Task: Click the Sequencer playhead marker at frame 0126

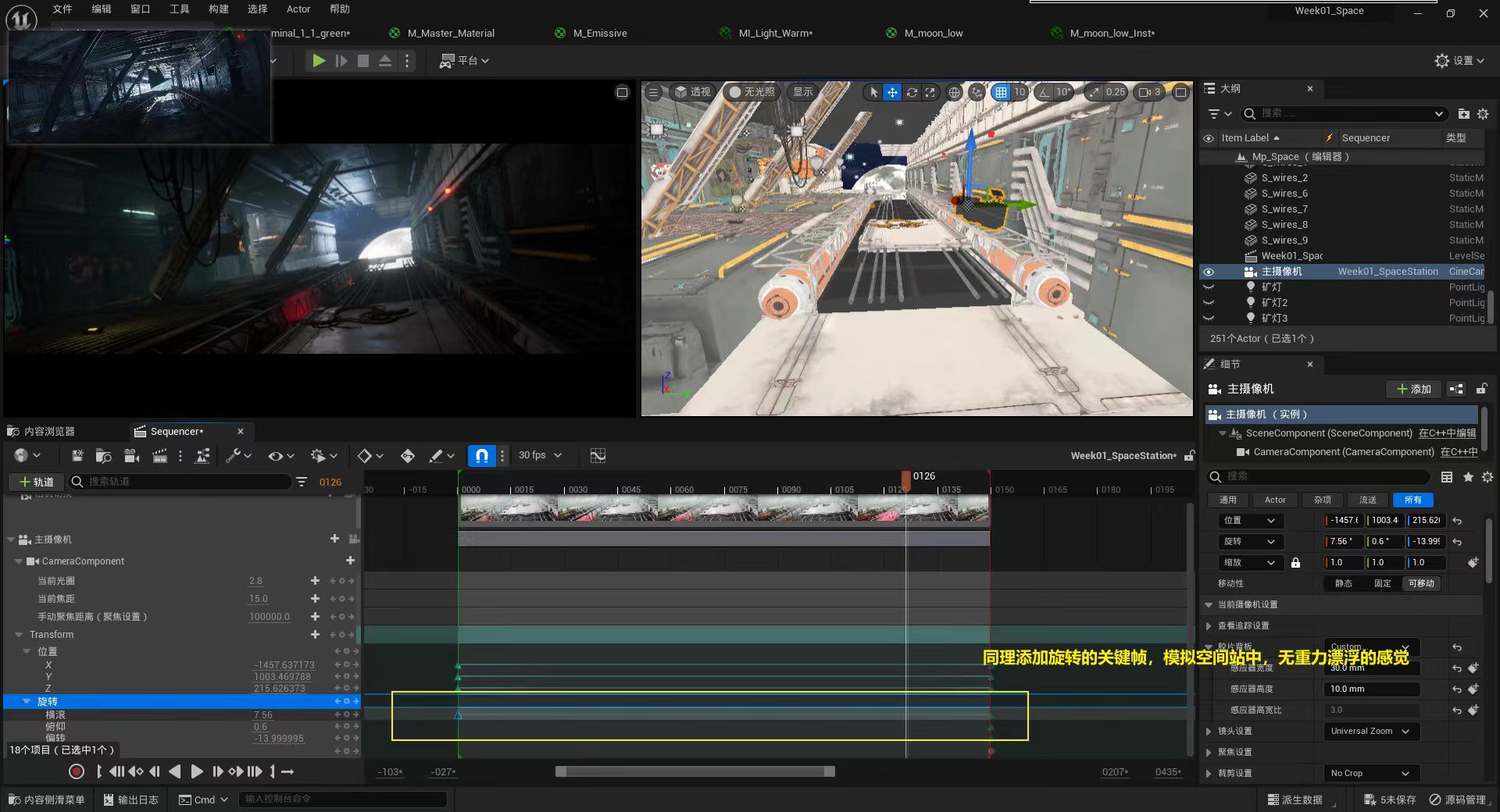Action: (906, 477)
